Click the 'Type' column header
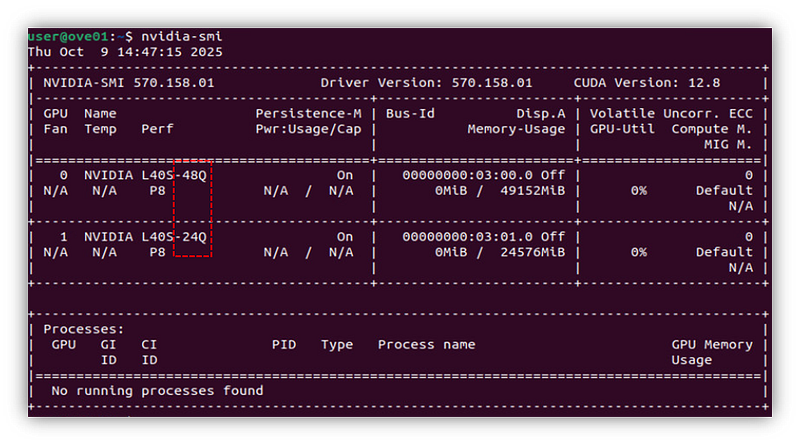The width and height of the screenshot is (800, 445). [337, 345]
